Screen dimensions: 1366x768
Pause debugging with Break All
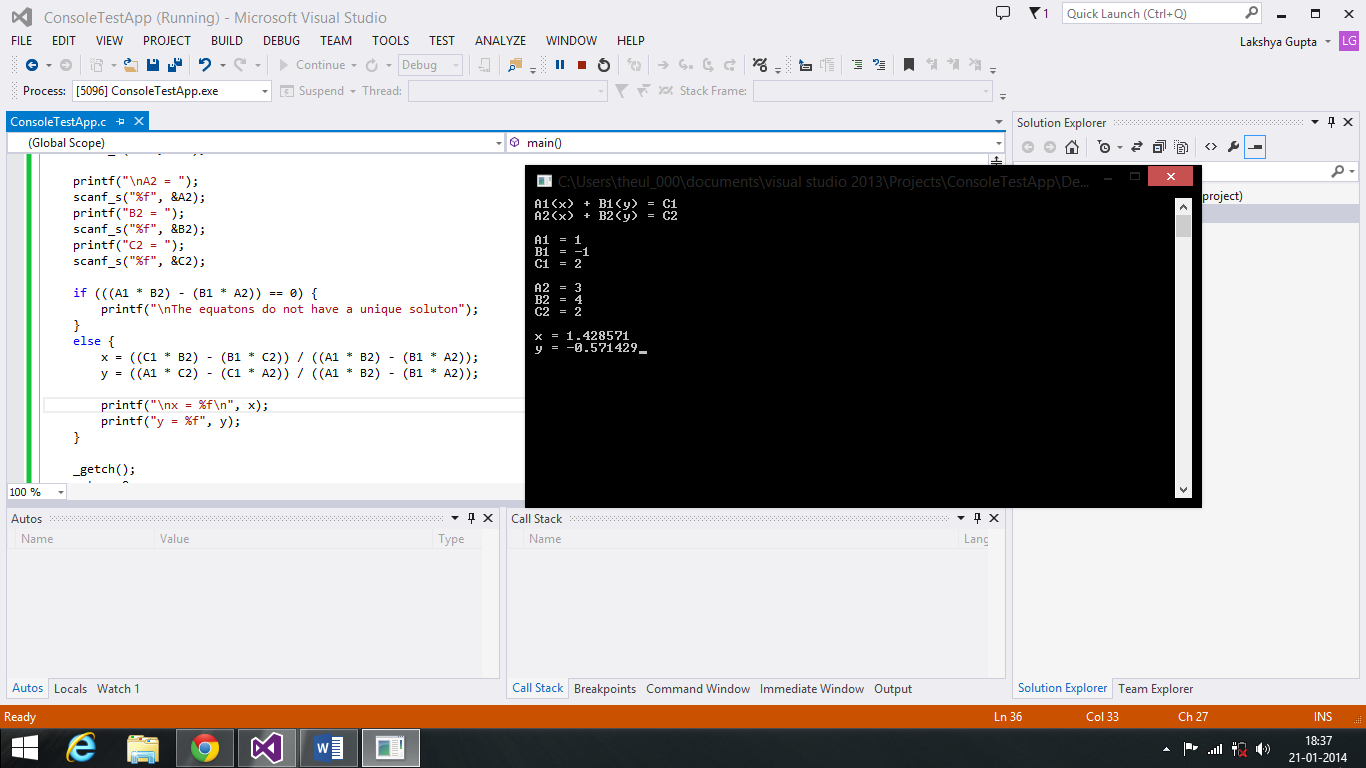tap(558, 64)
